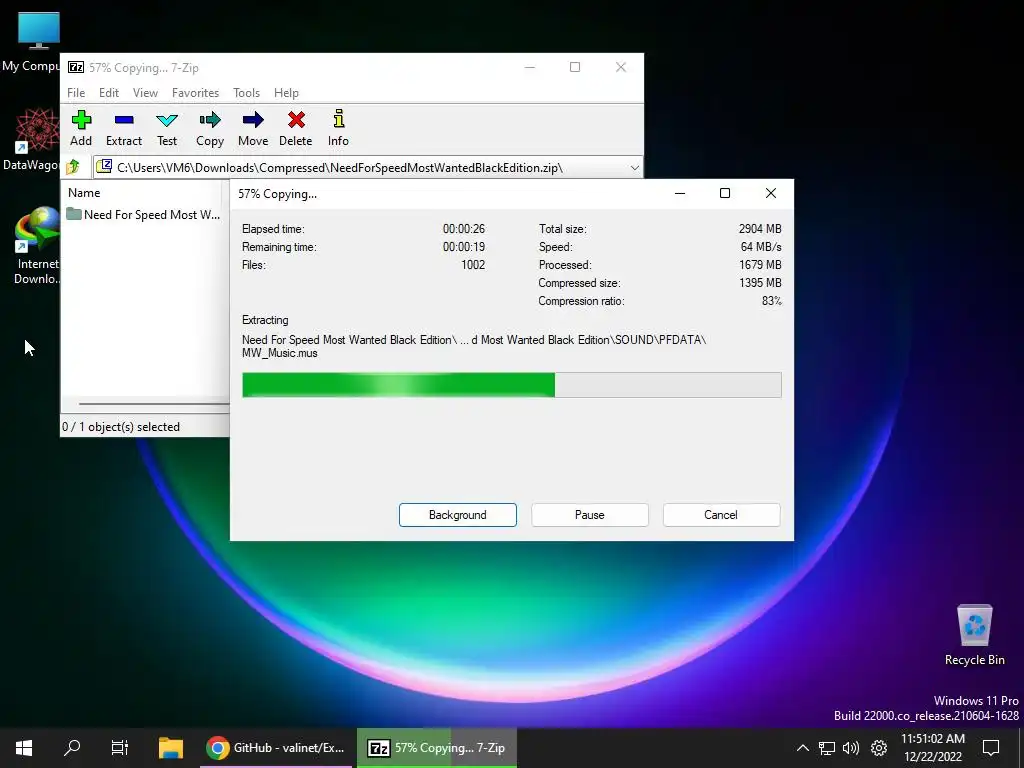
Task: Click the Remaining time value 00:00:19
Action: 464,247
